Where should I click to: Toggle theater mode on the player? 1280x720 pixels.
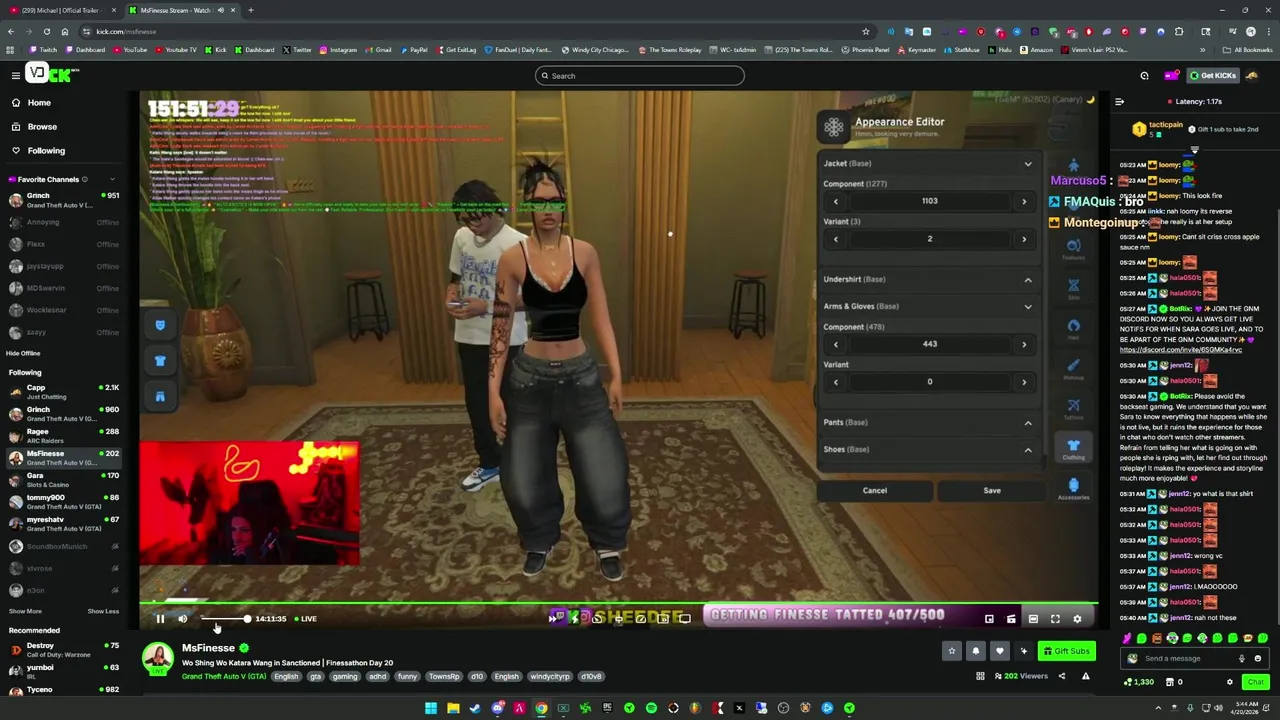1033,619
